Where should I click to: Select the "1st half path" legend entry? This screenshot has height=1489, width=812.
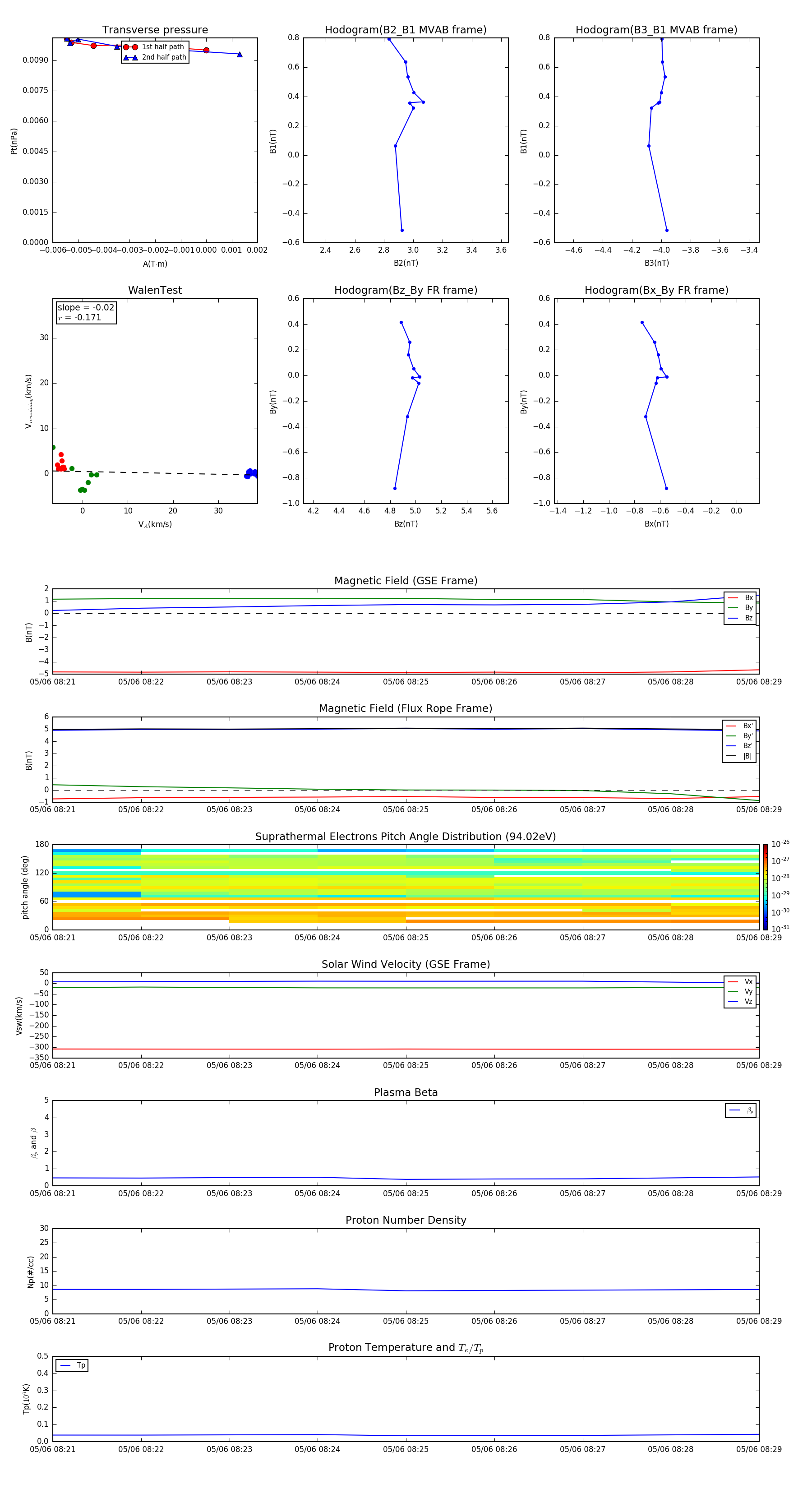154,47
